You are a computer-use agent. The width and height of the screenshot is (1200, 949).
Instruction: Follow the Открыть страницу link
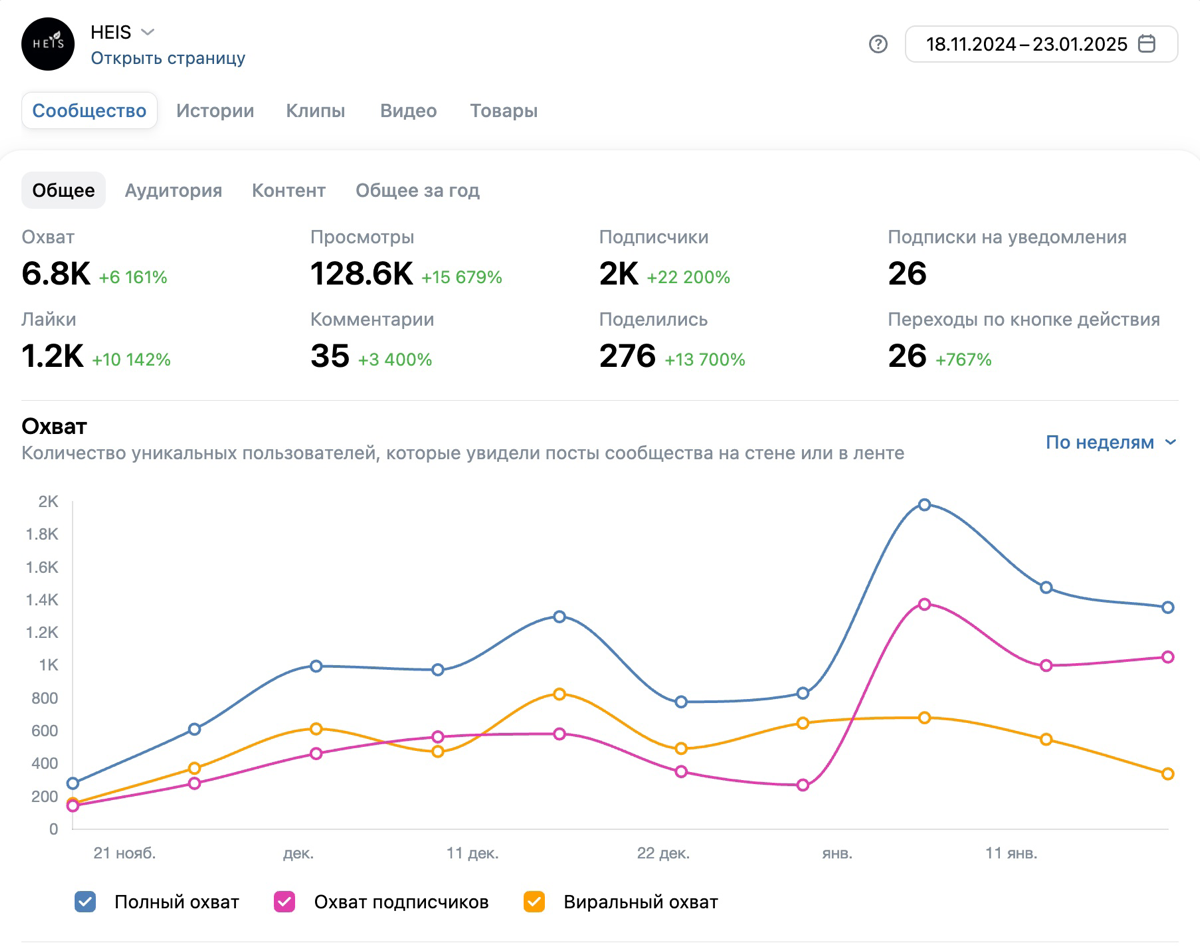(168, 58)
